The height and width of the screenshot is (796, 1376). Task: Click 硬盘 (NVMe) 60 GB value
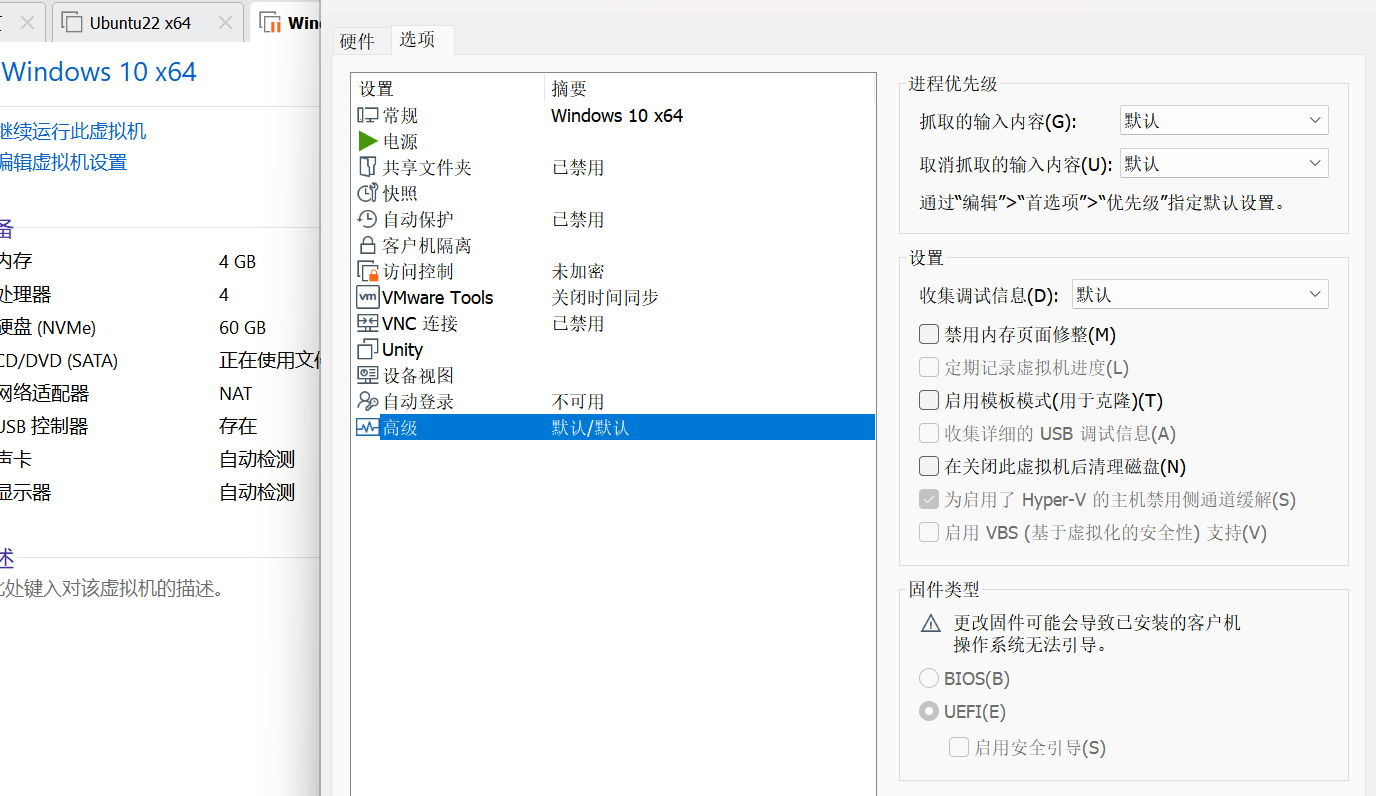[x=242, y=328]
